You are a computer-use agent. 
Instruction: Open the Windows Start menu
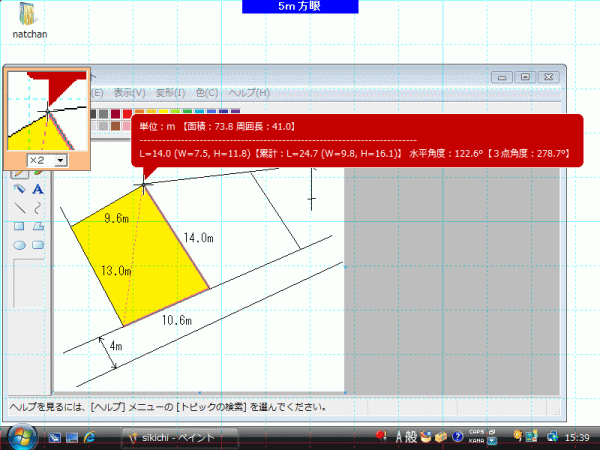[20, 436]
